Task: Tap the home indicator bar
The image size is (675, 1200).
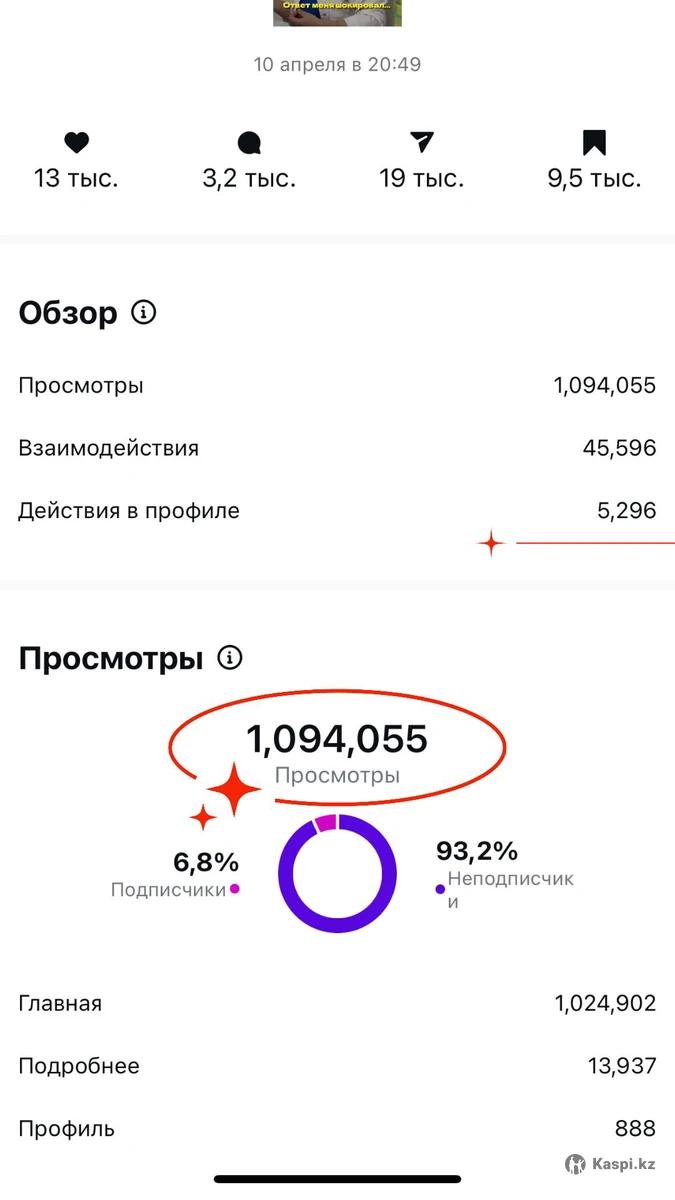Action: (x=337, y=1180)
